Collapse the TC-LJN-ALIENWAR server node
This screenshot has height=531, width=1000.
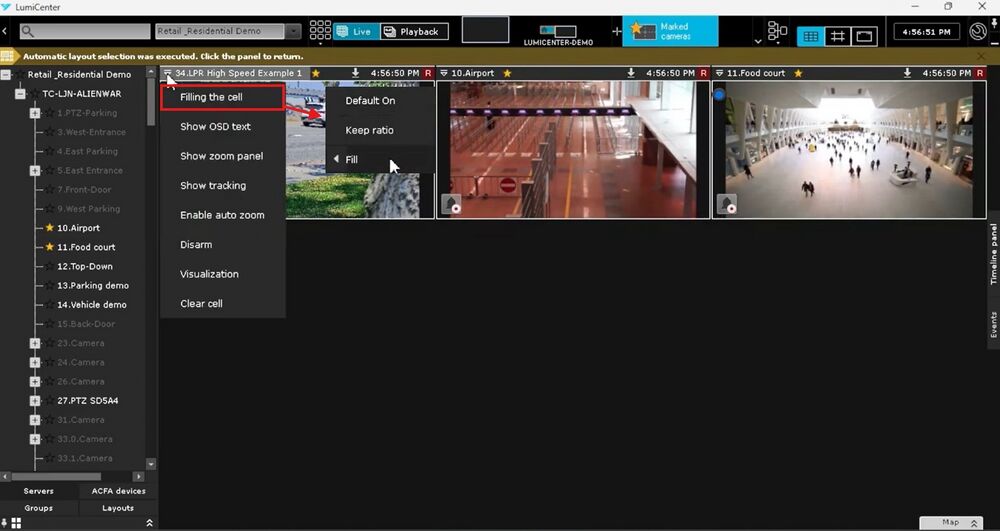point(20,94)
